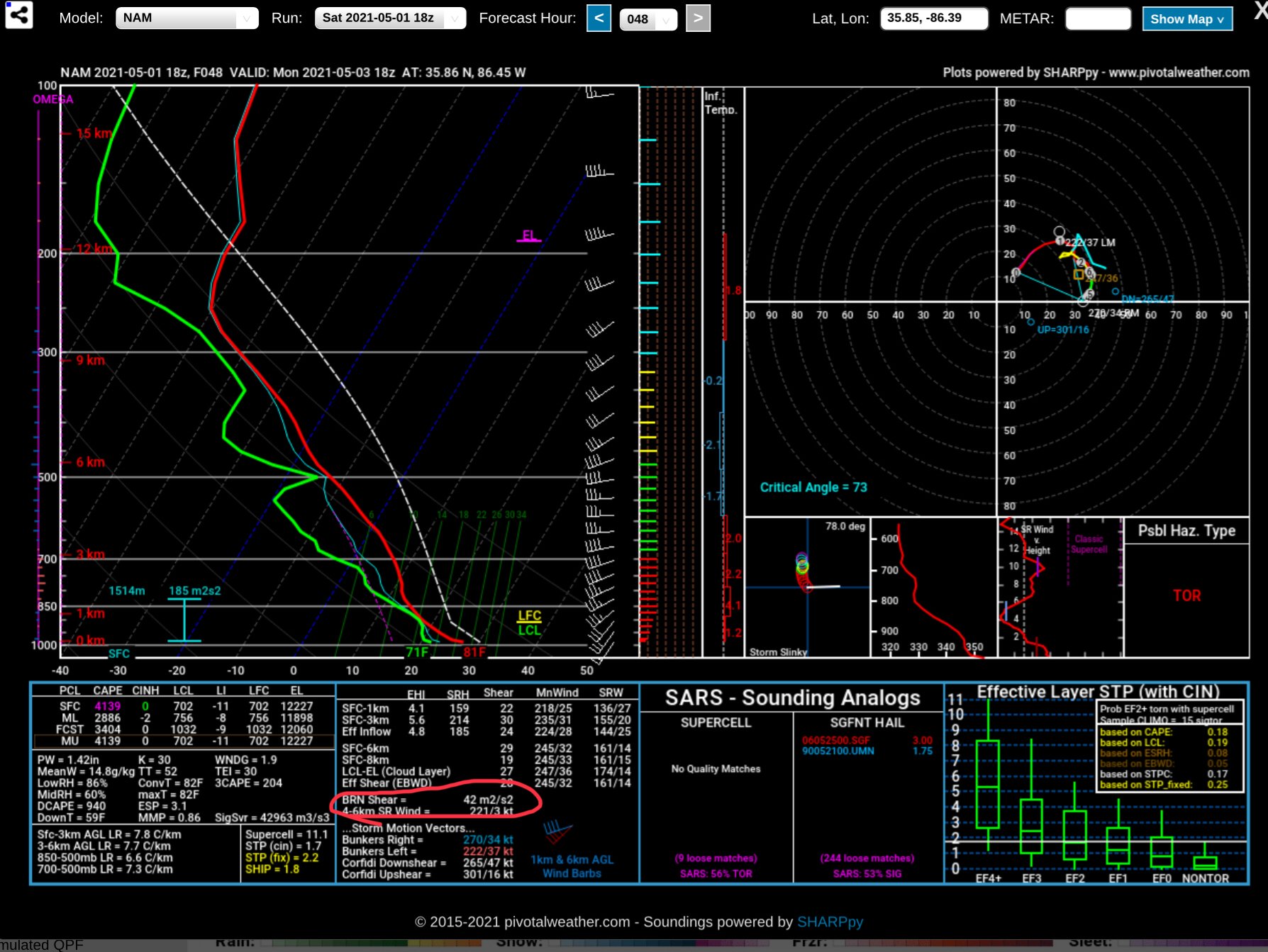Click the 78.0 deg storm slinky value
1268x952 pixels.
(x=845, y=526)
